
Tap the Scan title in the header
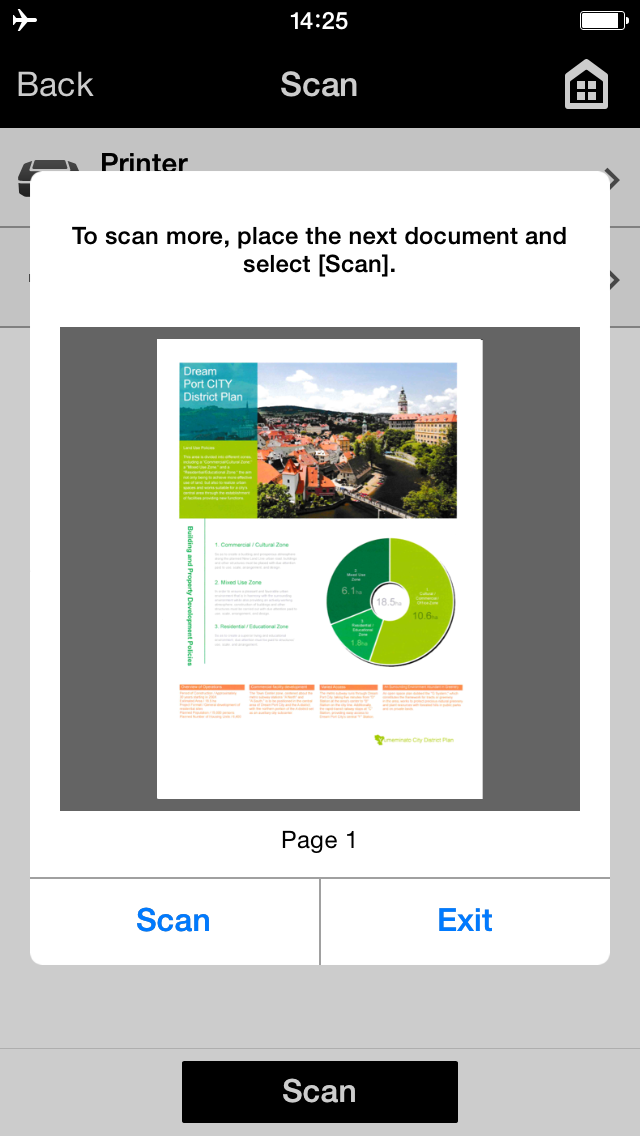(319, 84)
